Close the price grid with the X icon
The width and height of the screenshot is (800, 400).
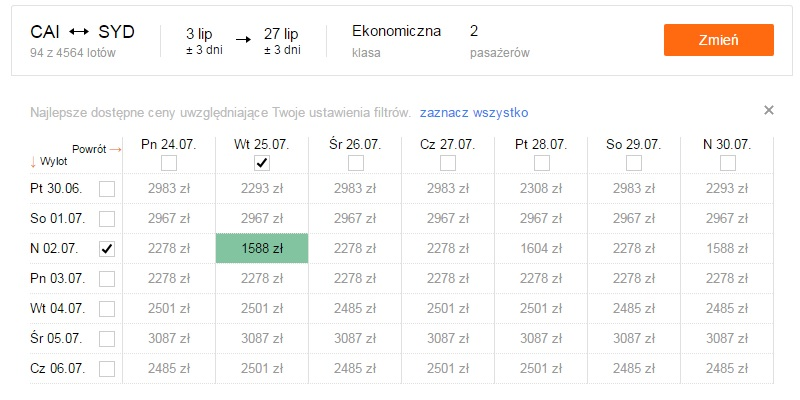pyautogui.click(x=768, y=110)
